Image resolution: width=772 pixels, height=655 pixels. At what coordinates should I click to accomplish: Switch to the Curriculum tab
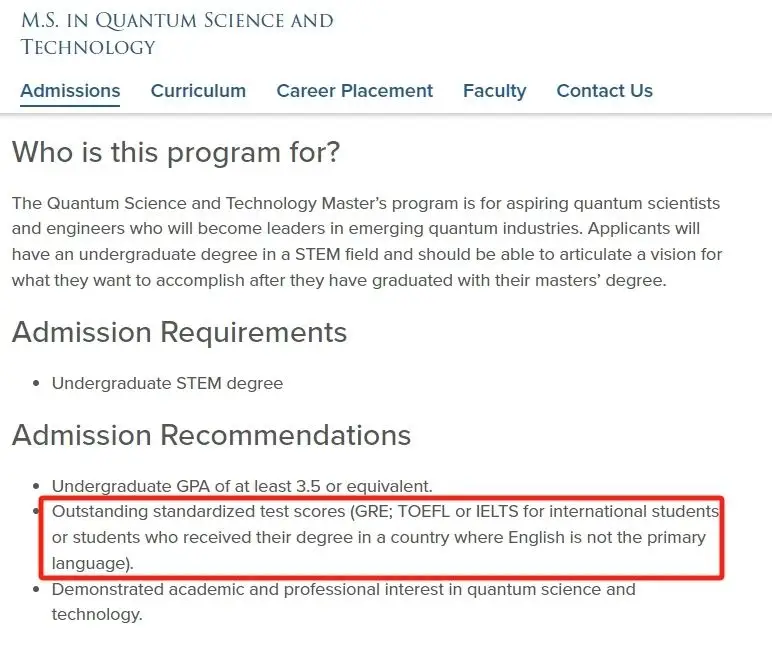pos(198,91)
